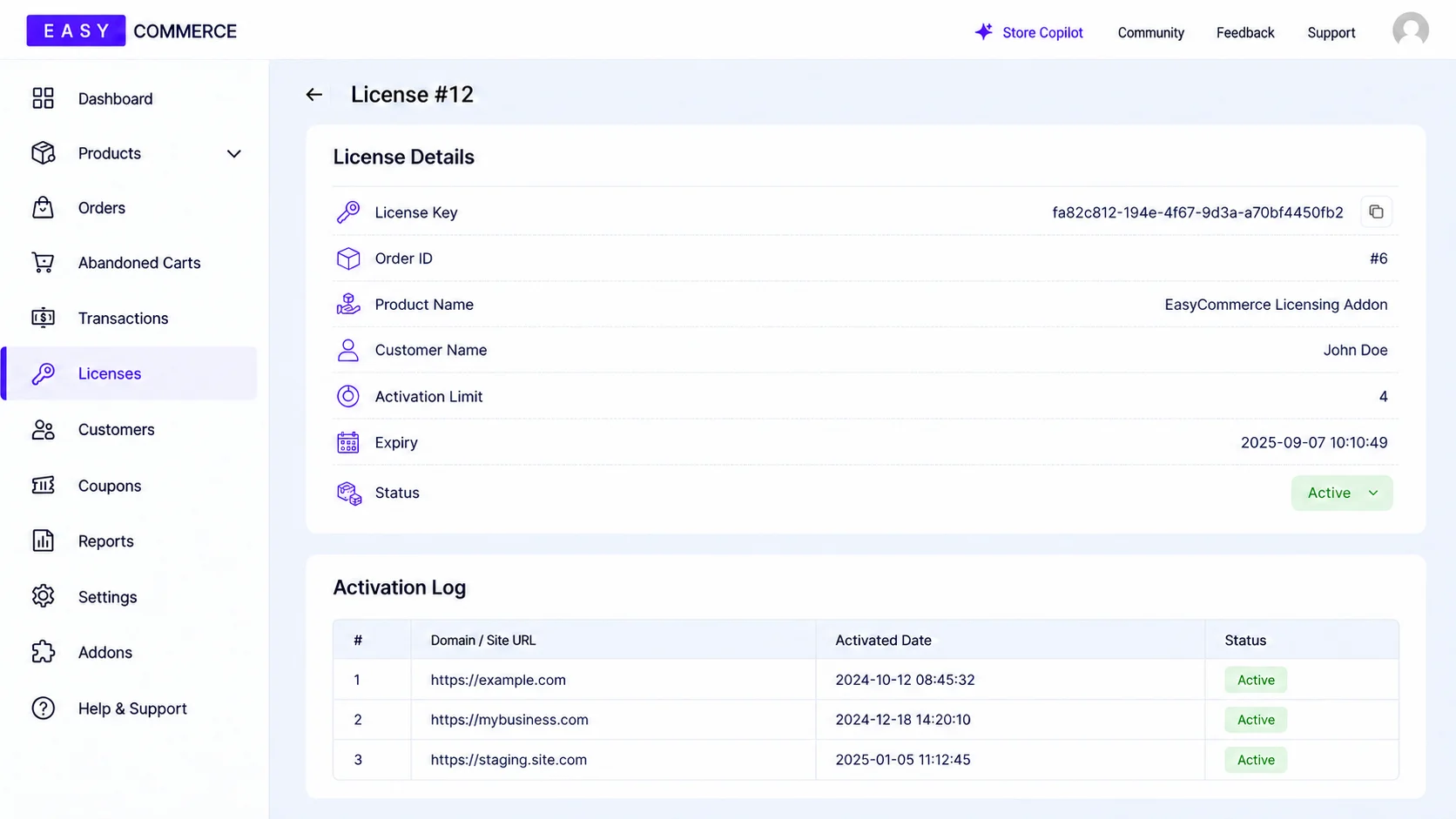Click Active badge for staging.site.com row
The height and width of the screenshot is (819, 1456).
(1256, 760)
